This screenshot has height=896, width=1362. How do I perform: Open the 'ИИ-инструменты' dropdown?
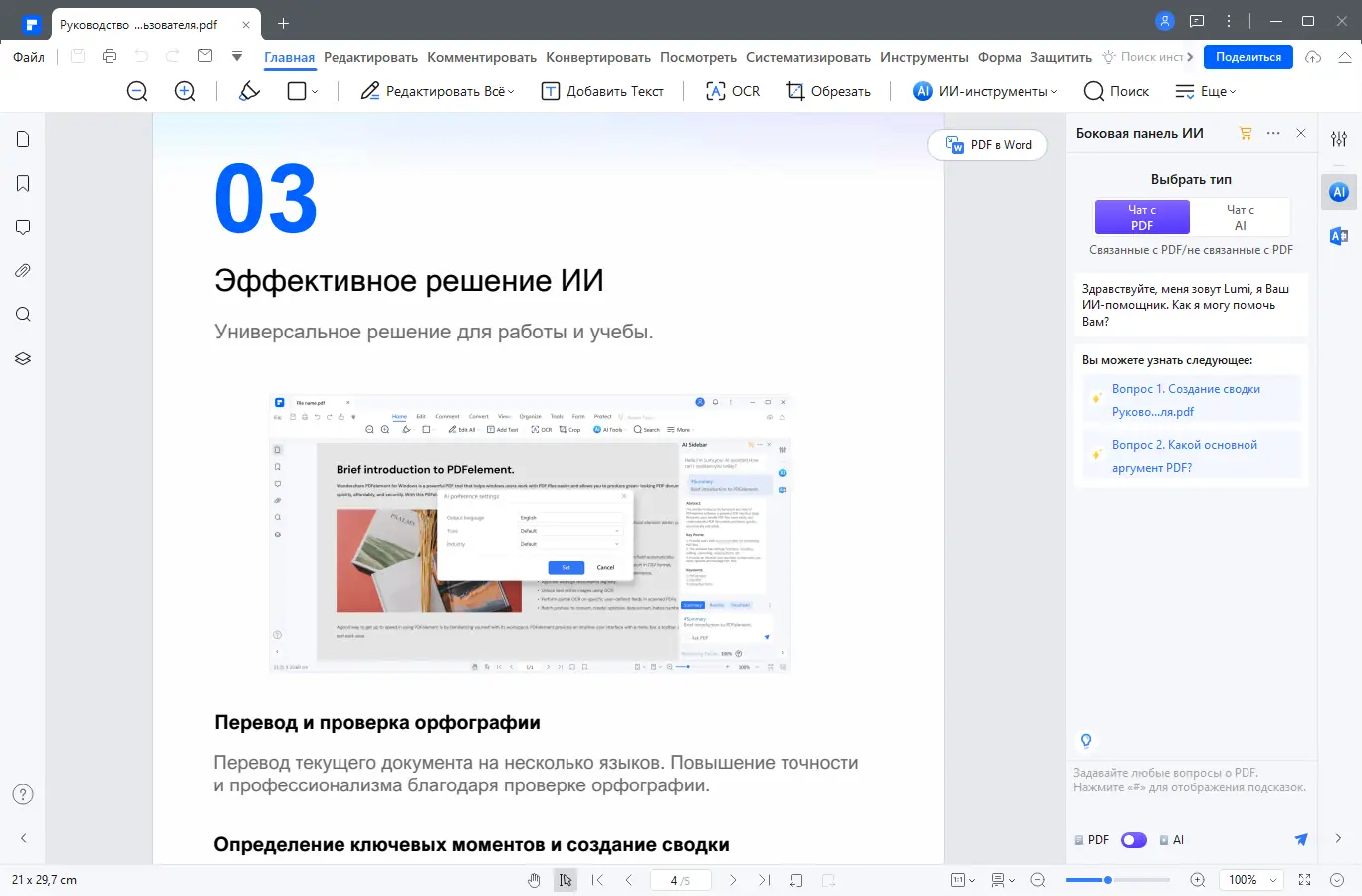(984, 91)
